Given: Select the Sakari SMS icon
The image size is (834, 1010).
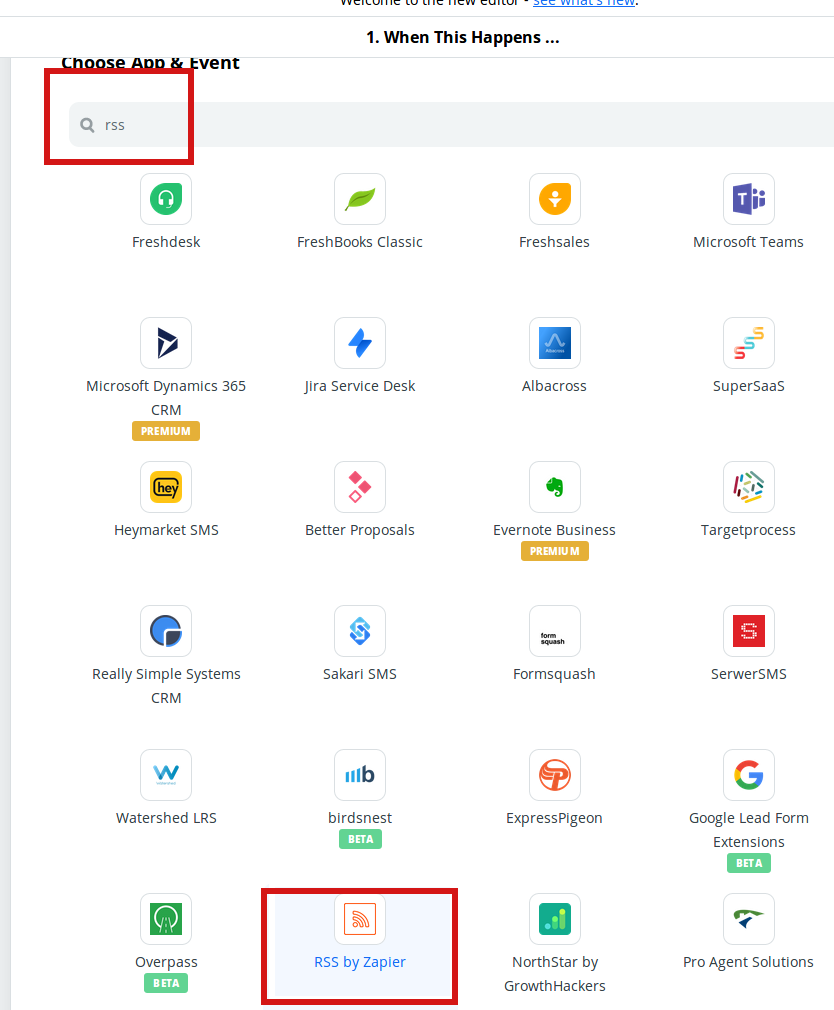Looking at the screenshot, I should point(360,631).
